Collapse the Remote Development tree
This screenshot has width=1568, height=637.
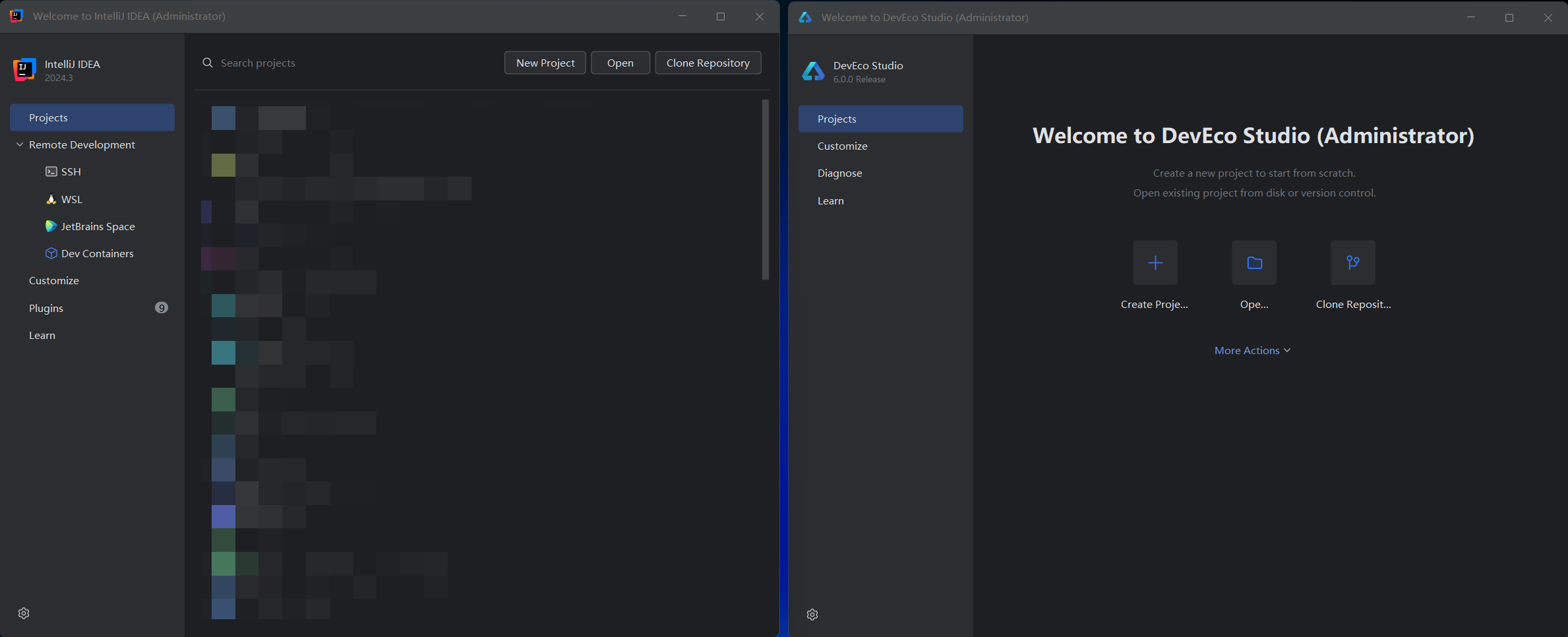pyautogui.click(x=20, y=144)
